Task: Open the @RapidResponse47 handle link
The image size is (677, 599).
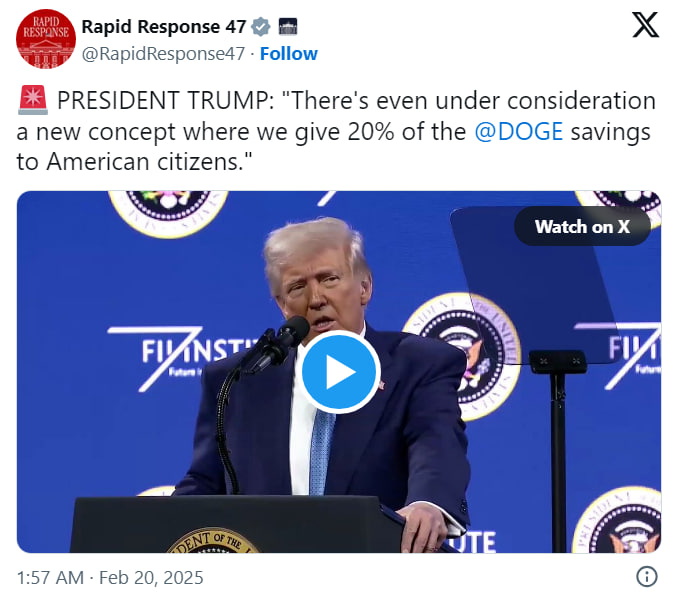Action: (x=163, y=54)
